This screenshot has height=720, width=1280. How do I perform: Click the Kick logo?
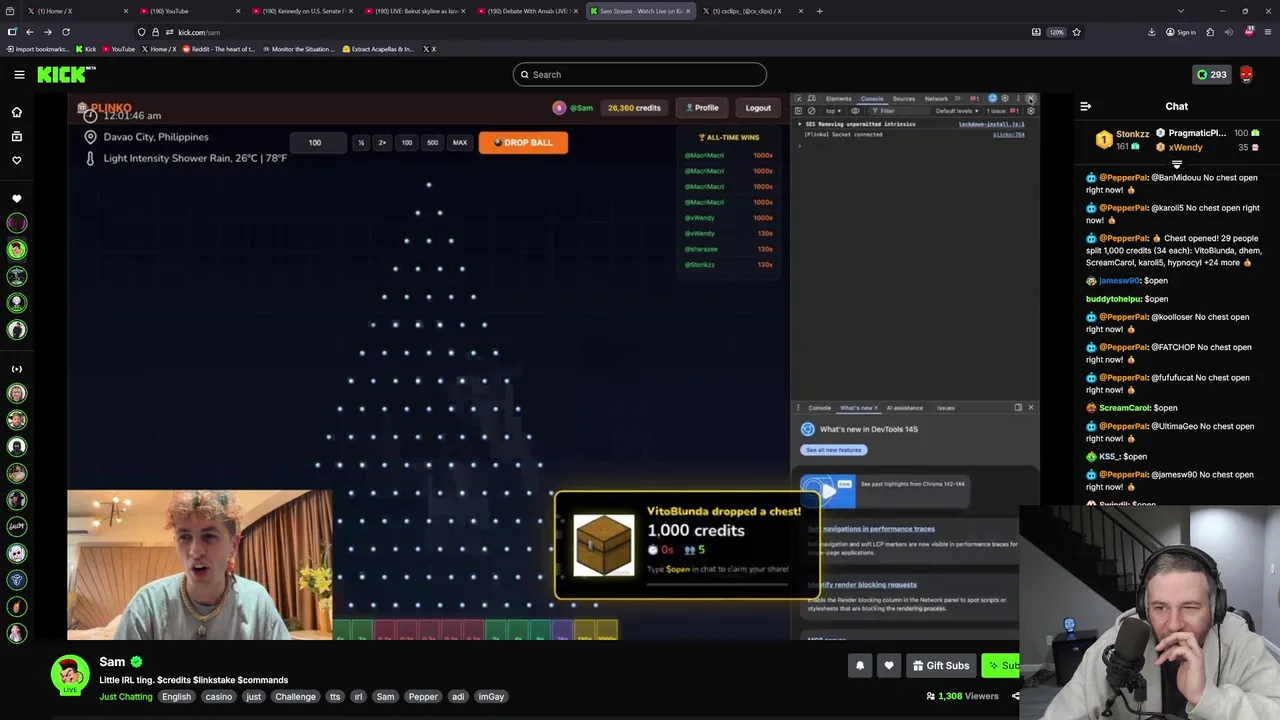point(65,74)
